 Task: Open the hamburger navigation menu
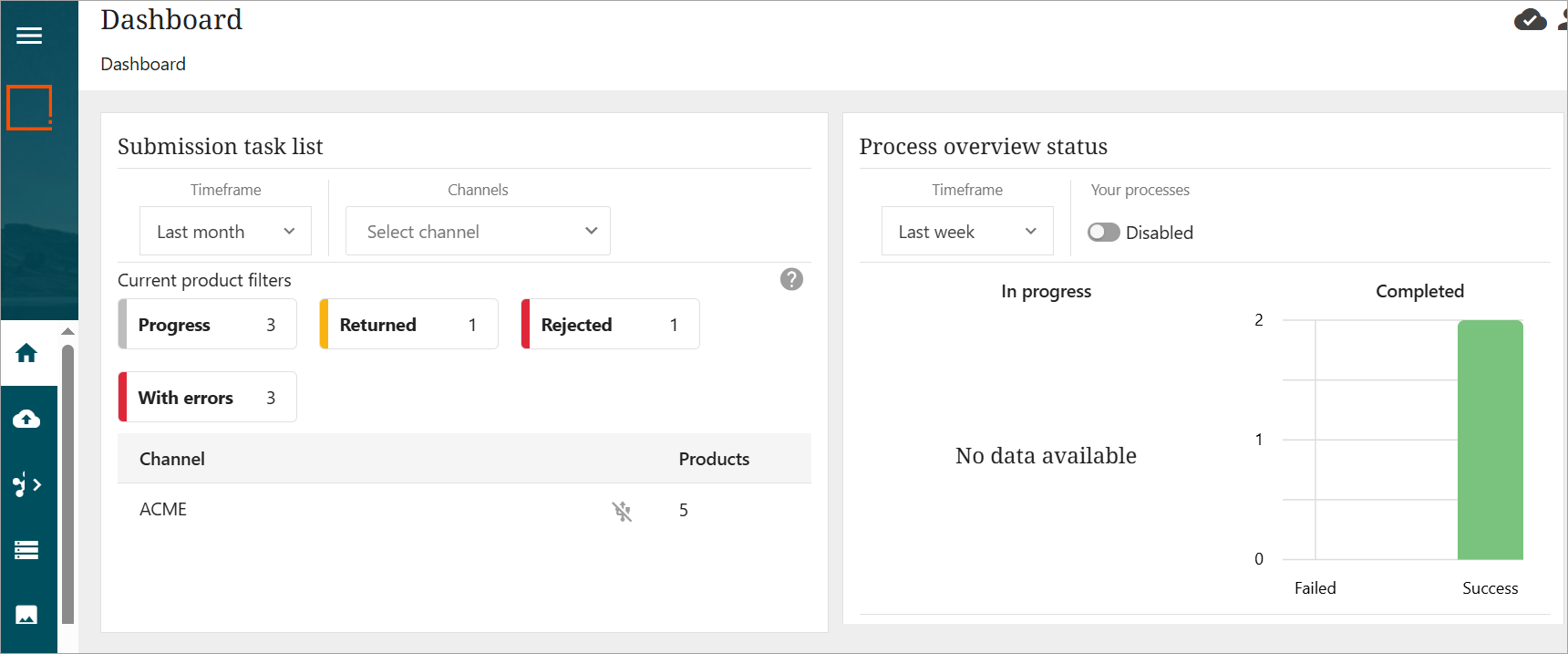point(29,36)
